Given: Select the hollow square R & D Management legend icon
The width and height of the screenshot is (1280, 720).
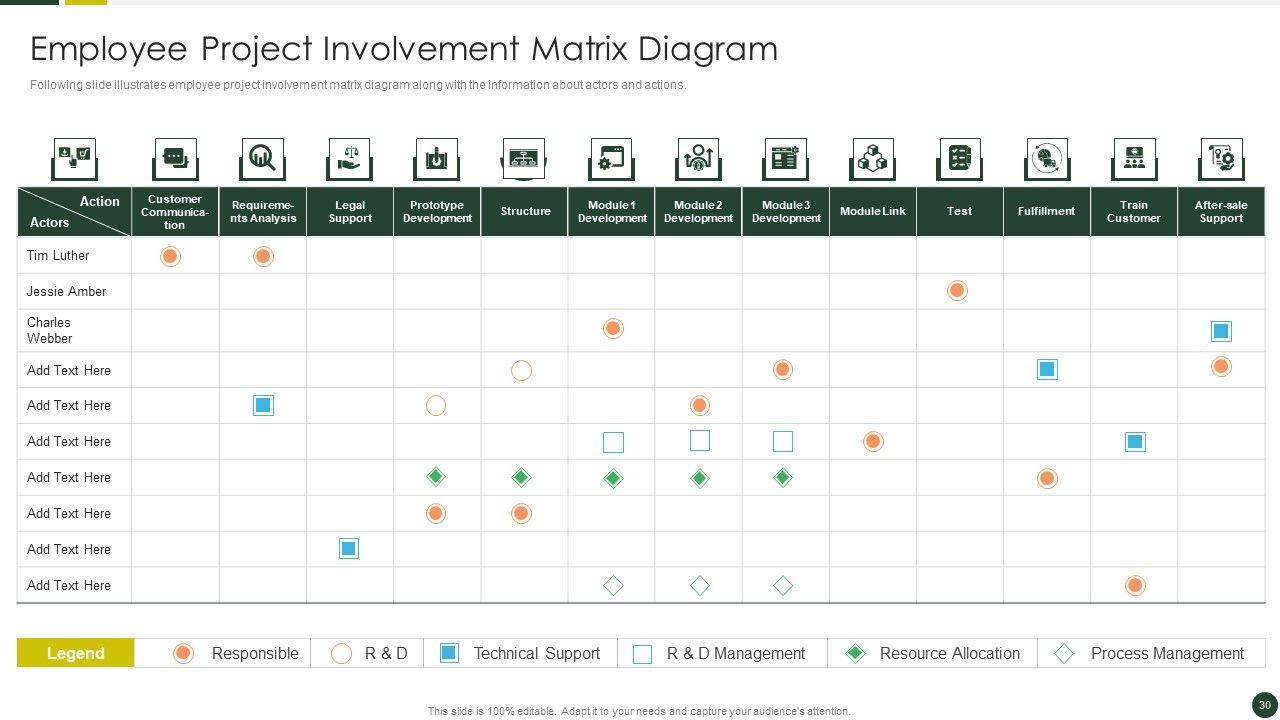Looking at the screenshot, I should tap(643, 654).
